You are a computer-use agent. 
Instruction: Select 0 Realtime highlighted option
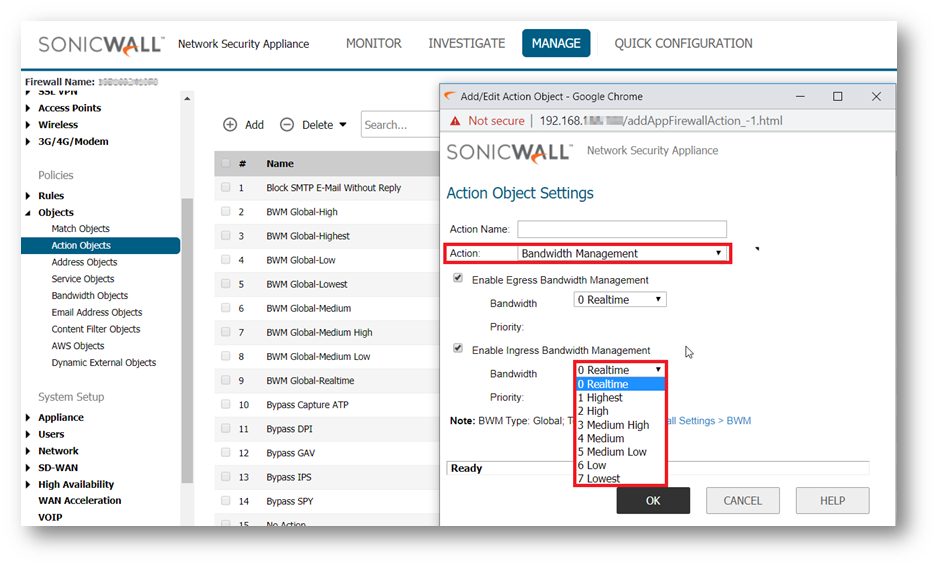tap(620, 384)
